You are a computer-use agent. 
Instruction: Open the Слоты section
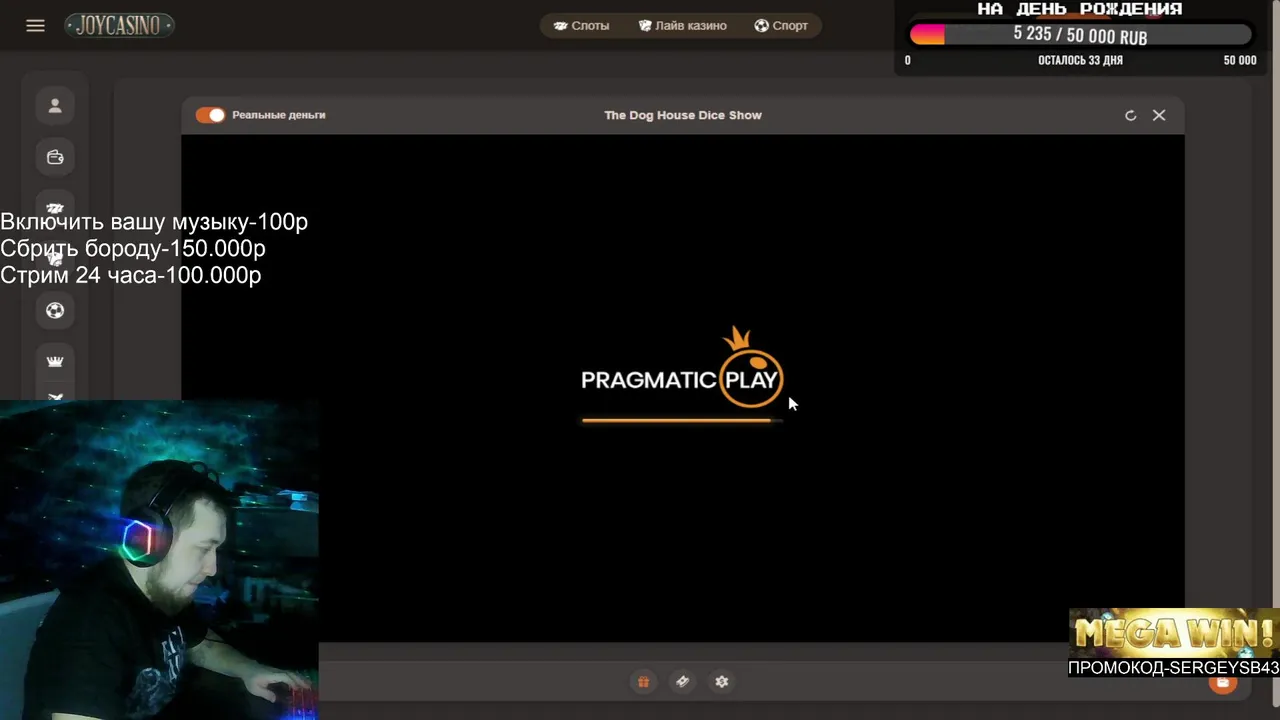[x=581, y=26]
